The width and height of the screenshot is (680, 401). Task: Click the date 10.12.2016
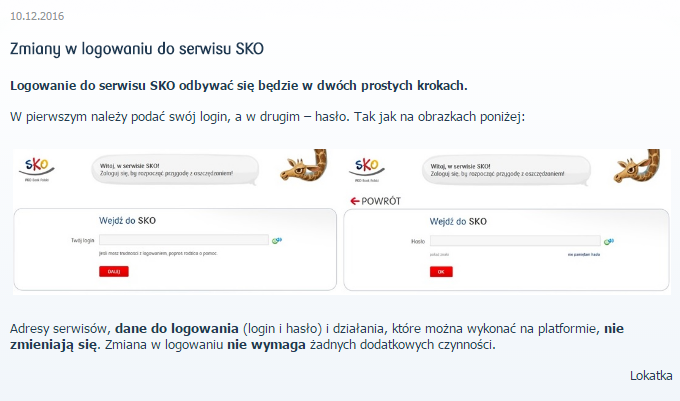click(37, 16)
